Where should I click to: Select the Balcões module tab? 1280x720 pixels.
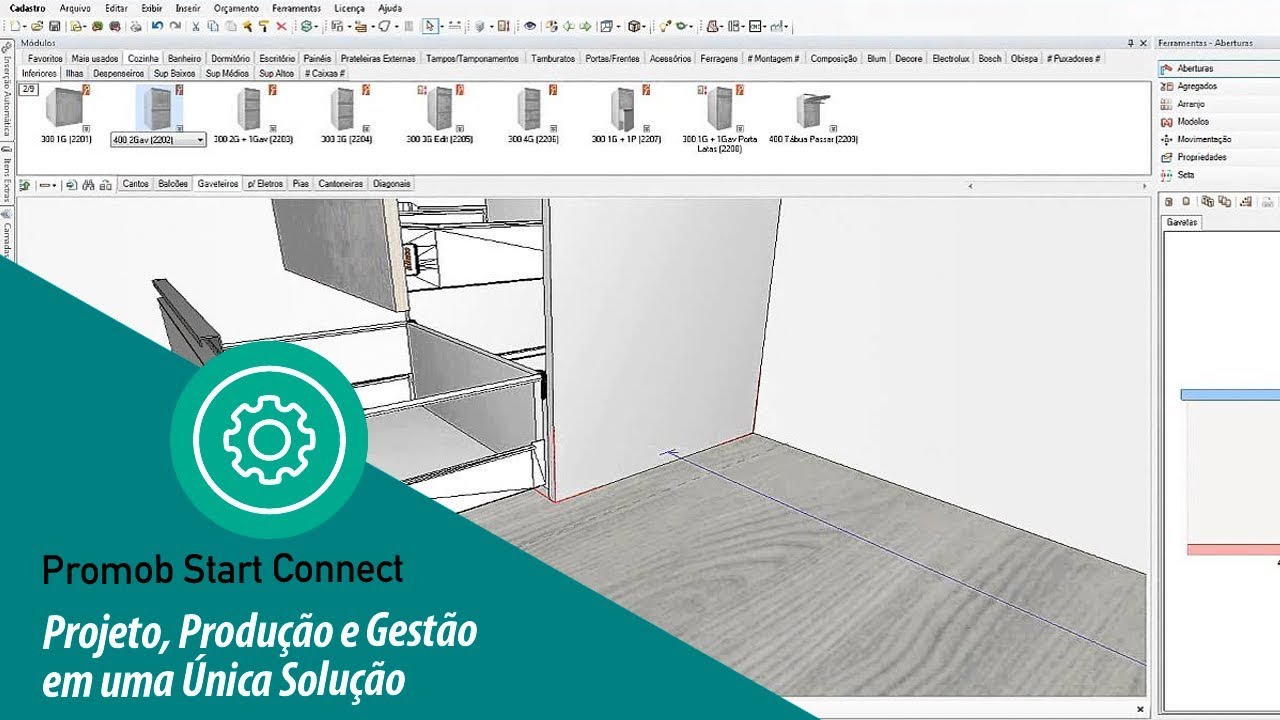[x=173, y=185]
